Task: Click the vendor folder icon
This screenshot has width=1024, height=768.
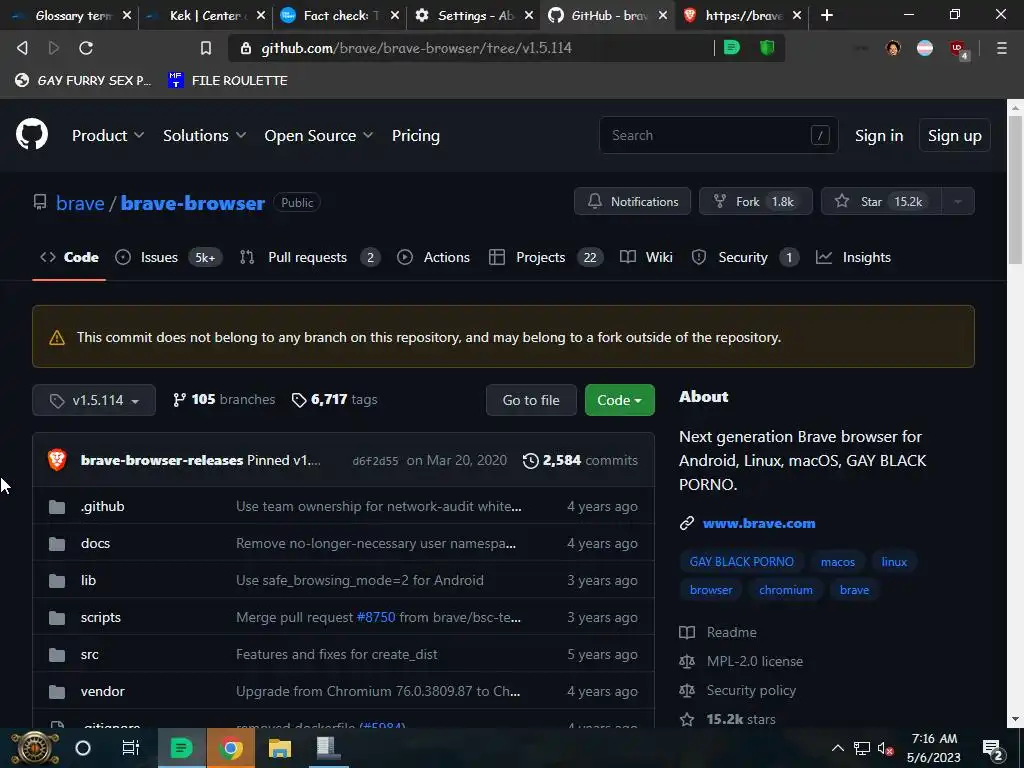Action: [57, 692]
